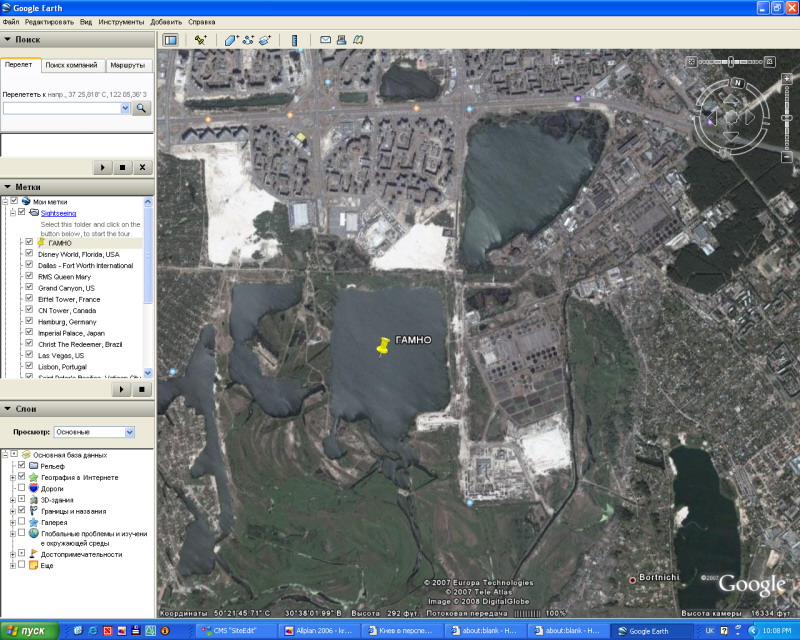Add a new placemark with pushpin tool
800x640 pixels.
tap(200, 40)
